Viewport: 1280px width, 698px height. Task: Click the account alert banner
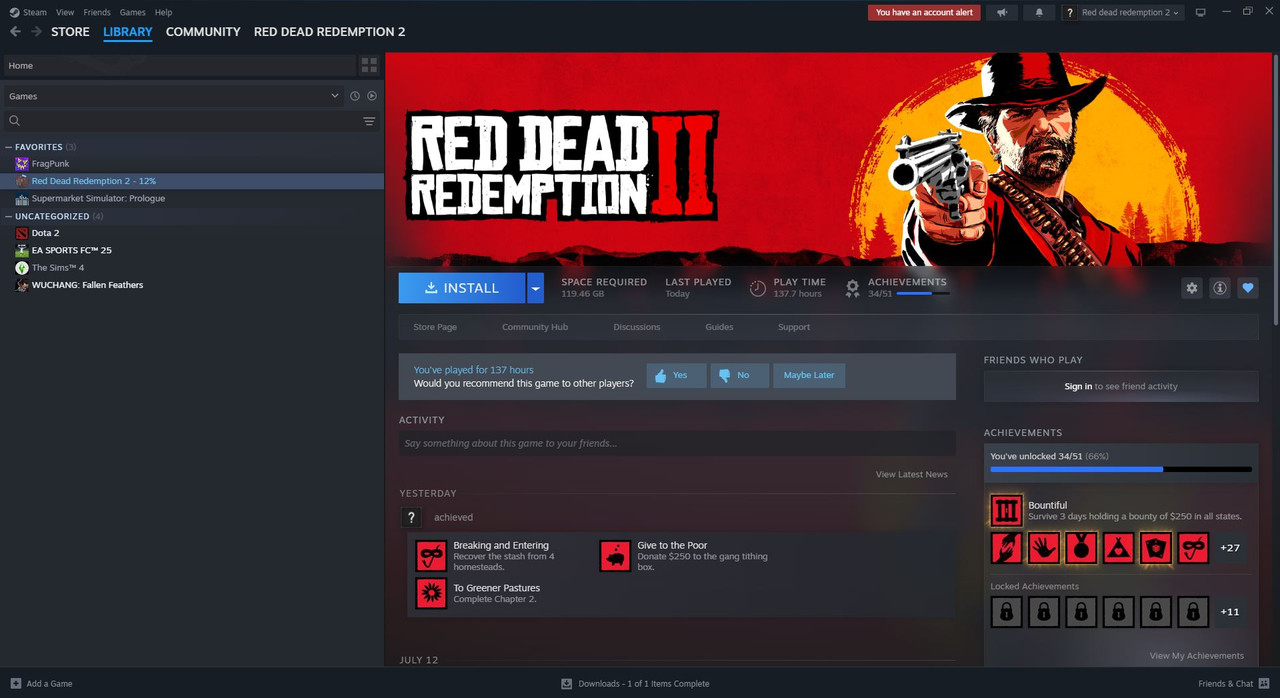click(924, 13)
